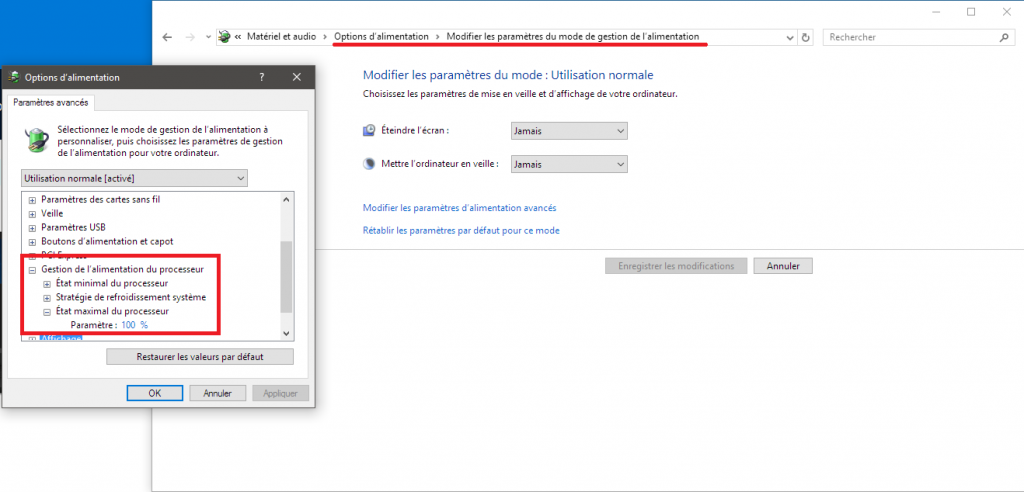Open the Utilisation normale [activé] dropdown
The height and width of the screenshot is (492, 1024).
tap(134, 178)
